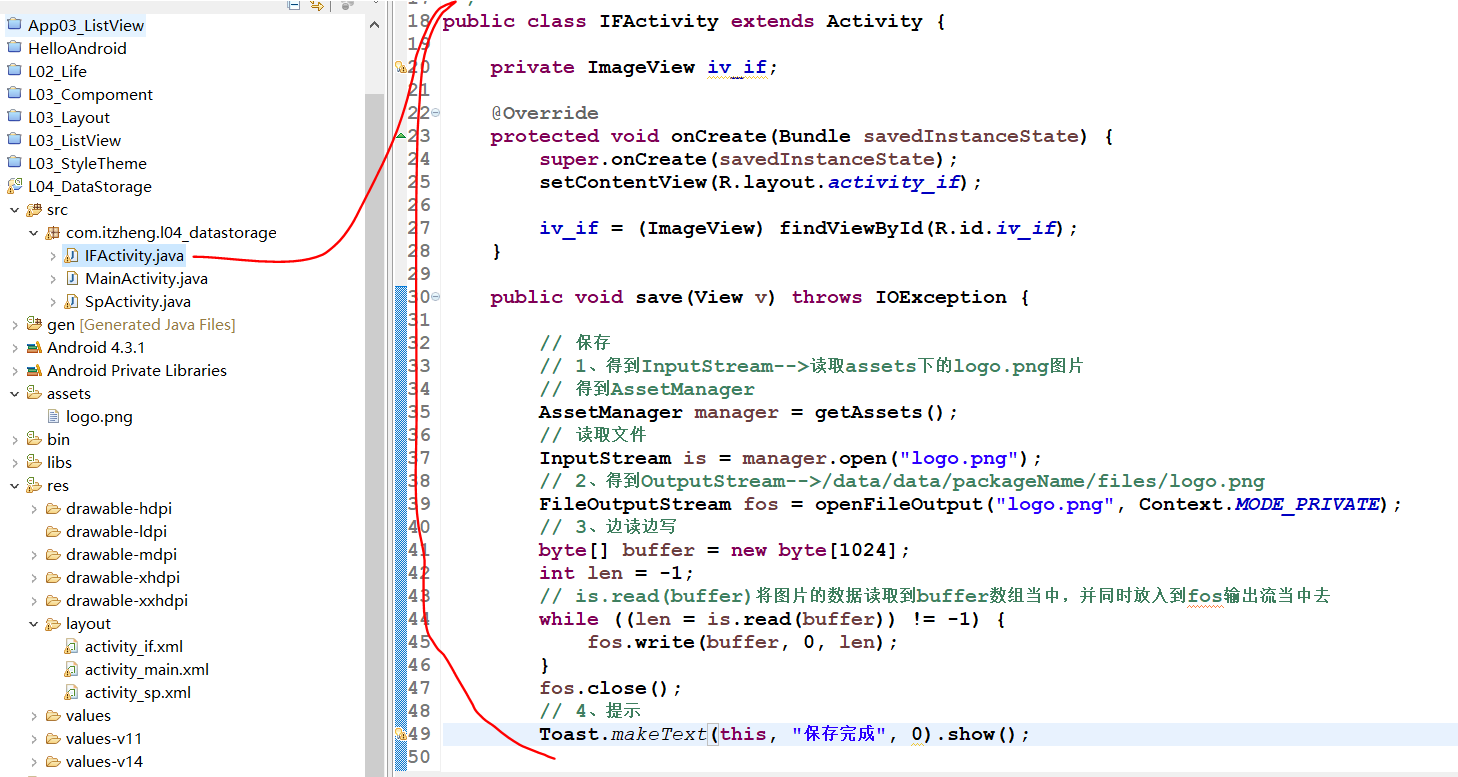Click the L03_Layout project folder icon

click(14, 117)
